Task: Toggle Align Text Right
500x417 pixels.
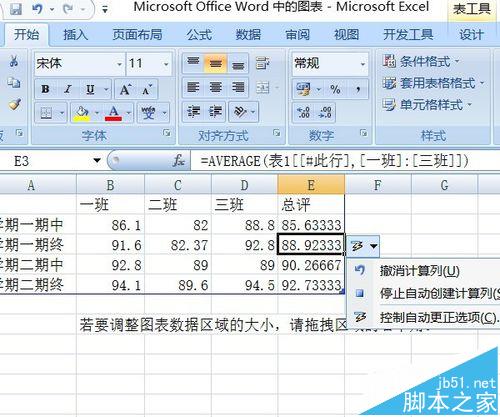Action: [x=238, y=87]
